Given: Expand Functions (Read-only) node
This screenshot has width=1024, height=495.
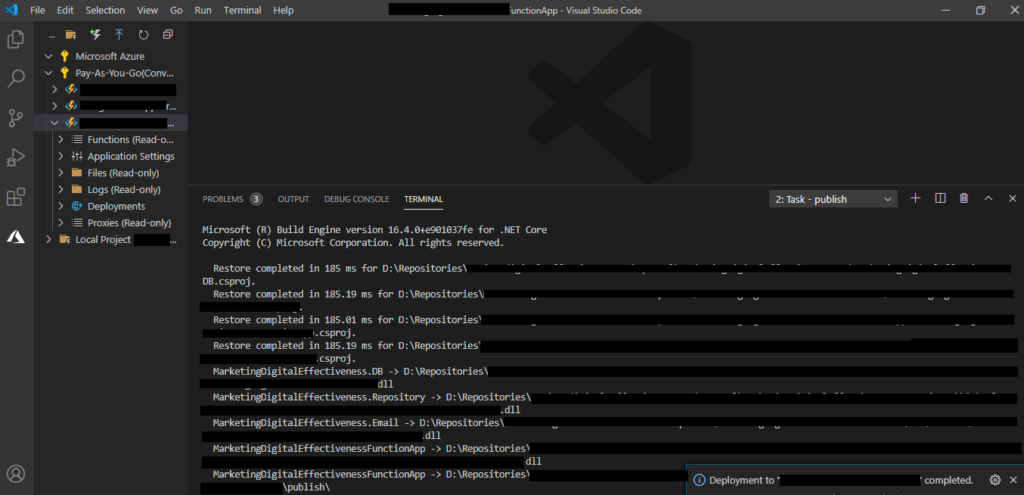Looking at the screenshot, I should coord(61,139).
